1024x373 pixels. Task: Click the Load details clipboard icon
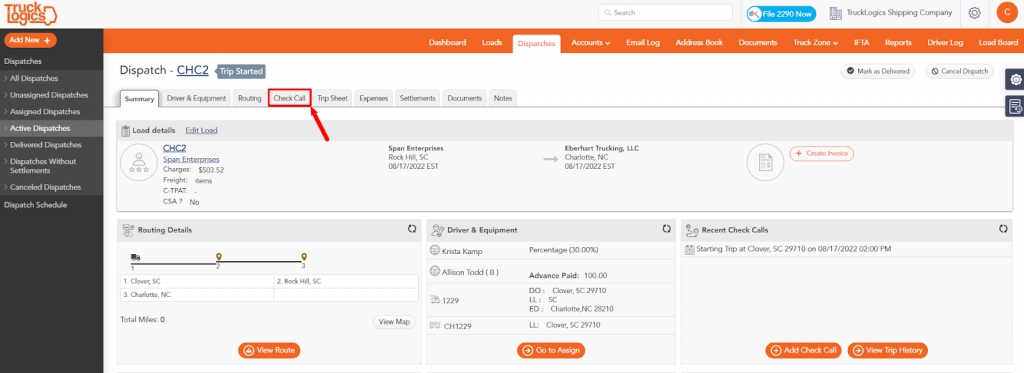[x=125, y=131]
